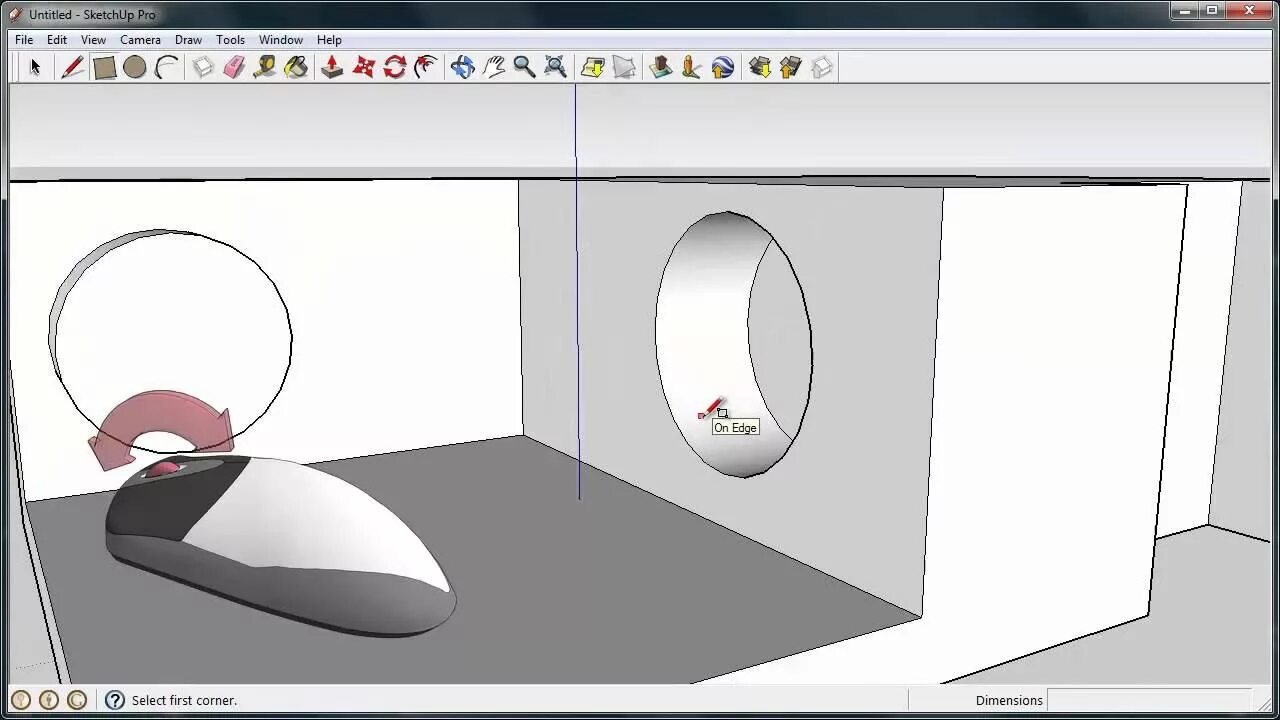Click the Toggle Terrain icon
This screenshot has height=720, width=1280.
pyautogui.click(x=624, y=67)
